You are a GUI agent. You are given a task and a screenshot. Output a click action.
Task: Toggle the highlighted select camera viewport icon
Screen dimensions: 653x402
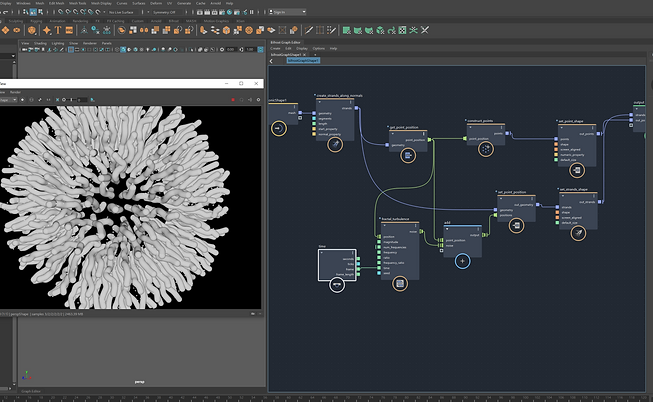click(x=71, y=50)
